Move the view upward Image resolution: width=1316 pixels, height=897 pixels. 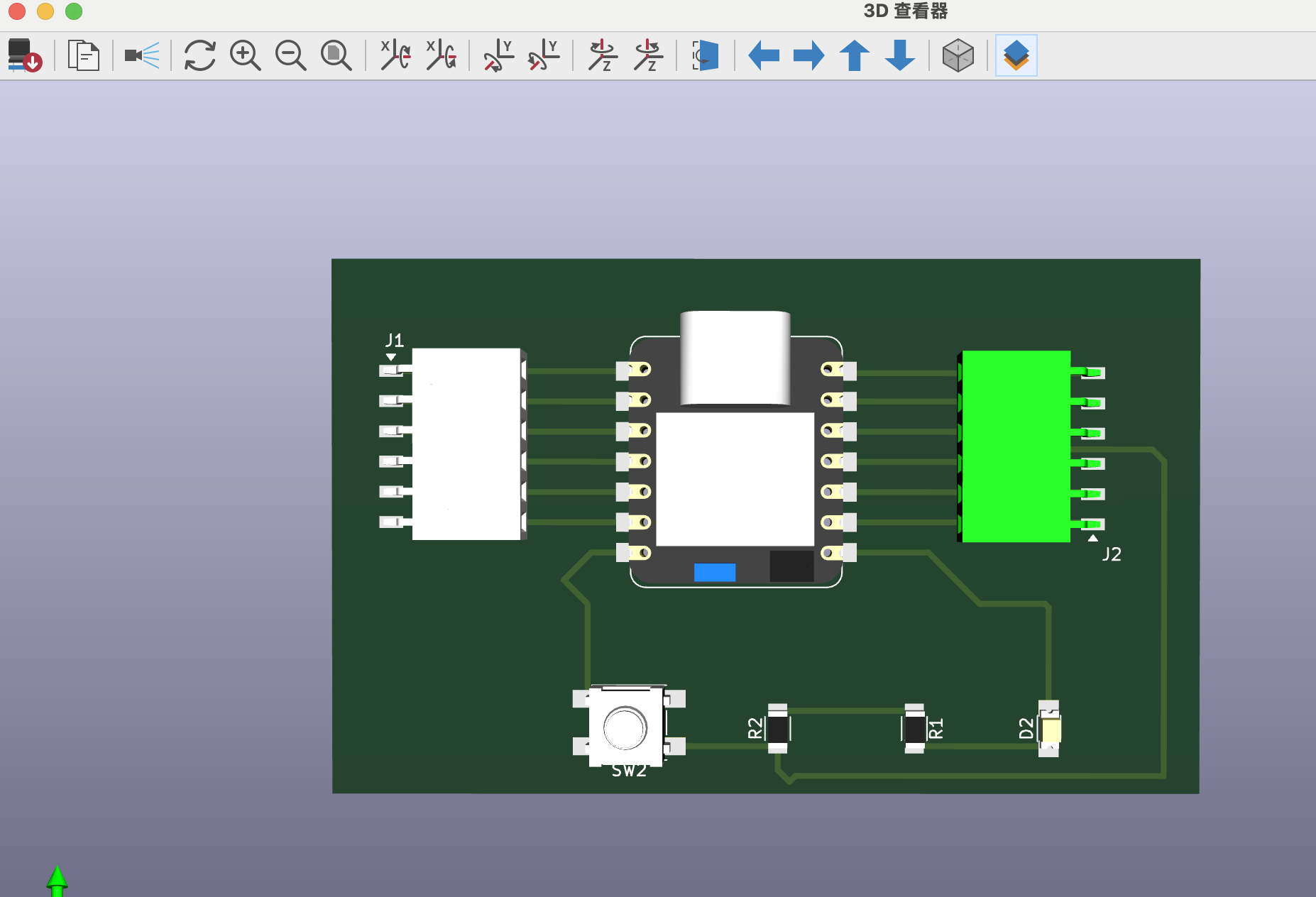(x=853, y=55)
